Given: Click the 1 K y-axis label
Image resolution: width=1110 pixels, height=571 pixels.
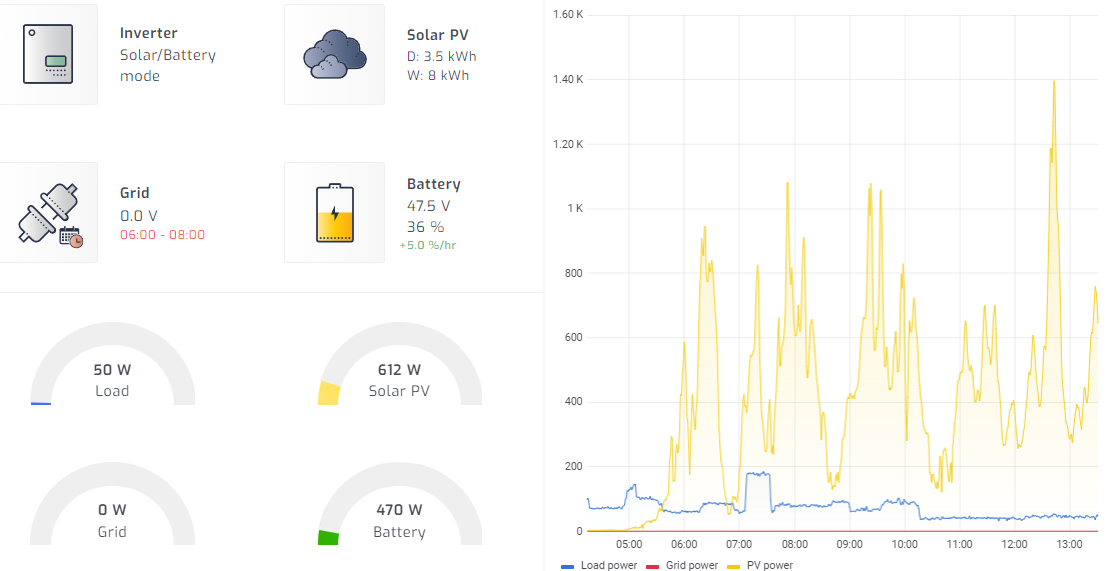Looking at the screenshot, I should tap(575, 208).
